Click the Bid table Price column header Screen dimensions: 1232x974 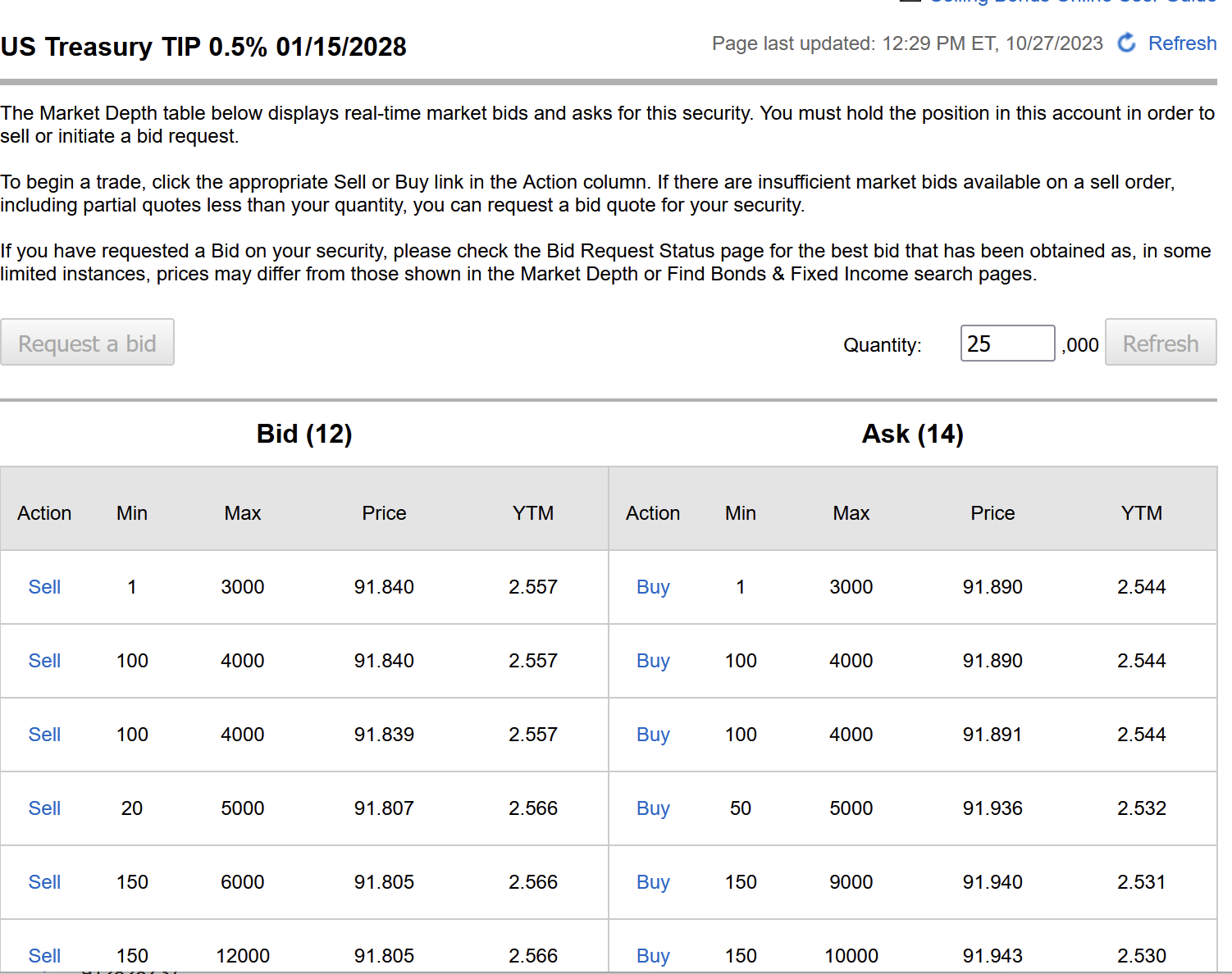384,513
